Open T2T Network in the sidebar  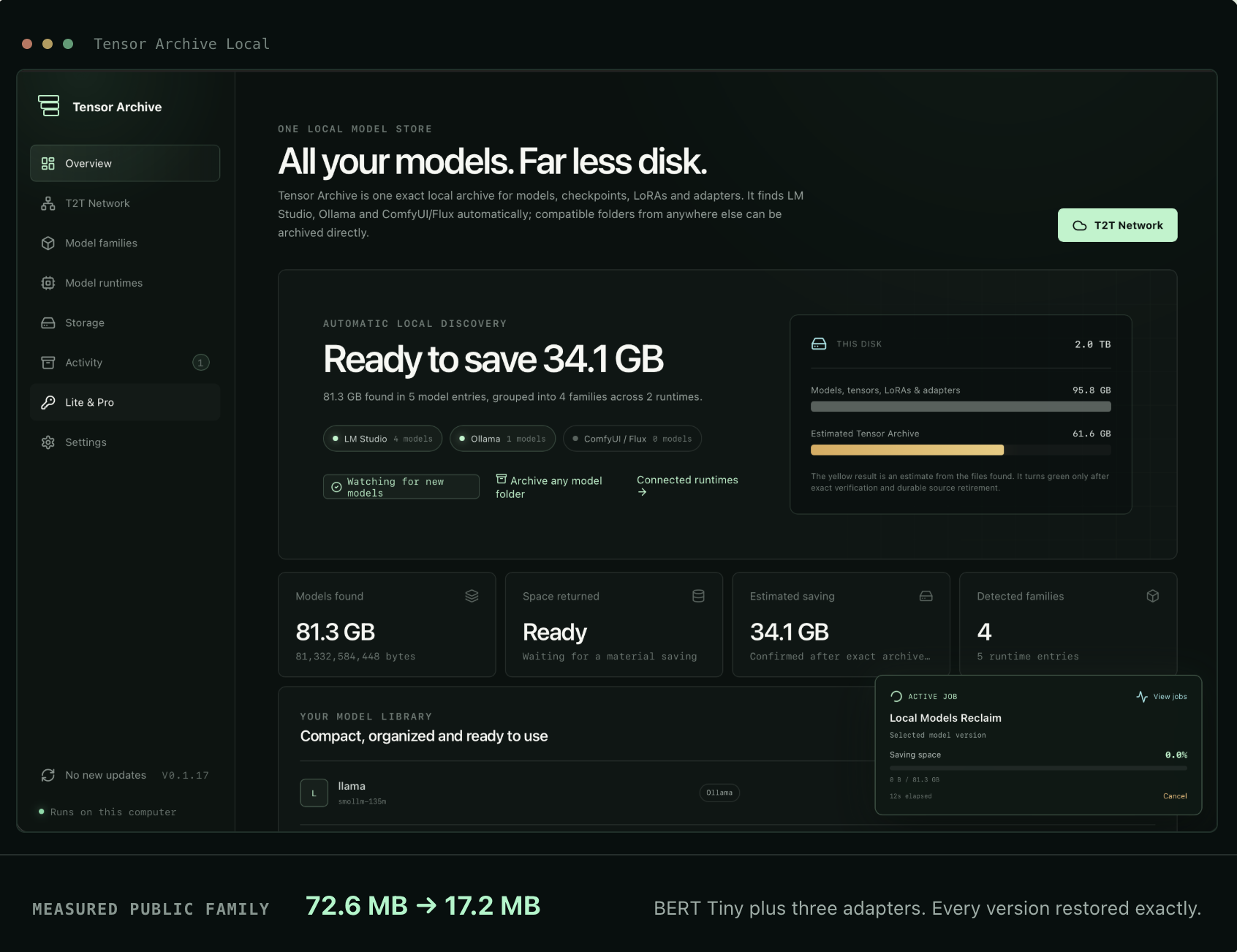point(125,203)
